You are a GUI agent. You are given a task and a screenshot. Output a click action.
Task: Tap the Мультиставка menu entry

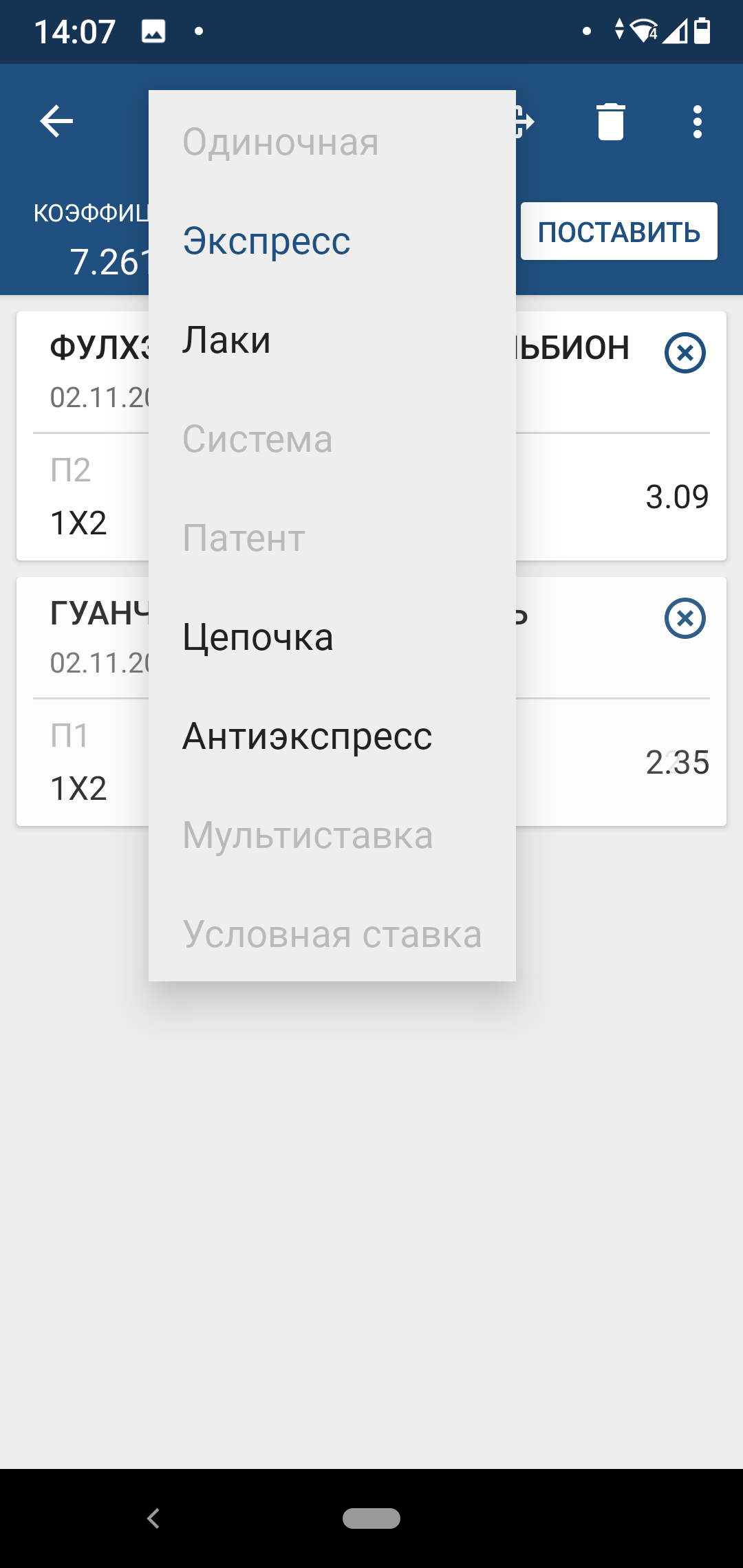pos(308,835)
